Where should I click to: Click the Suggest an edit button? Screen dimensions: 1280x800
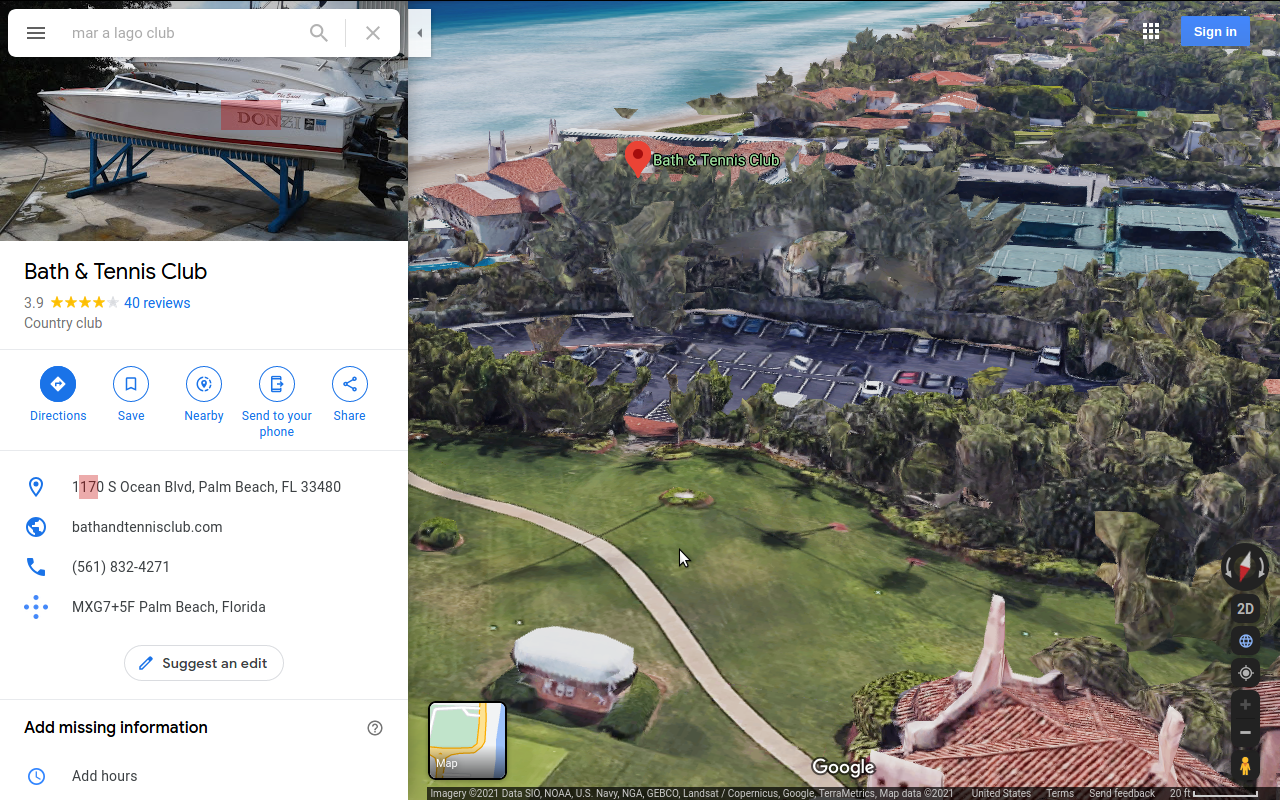point(204,663)
